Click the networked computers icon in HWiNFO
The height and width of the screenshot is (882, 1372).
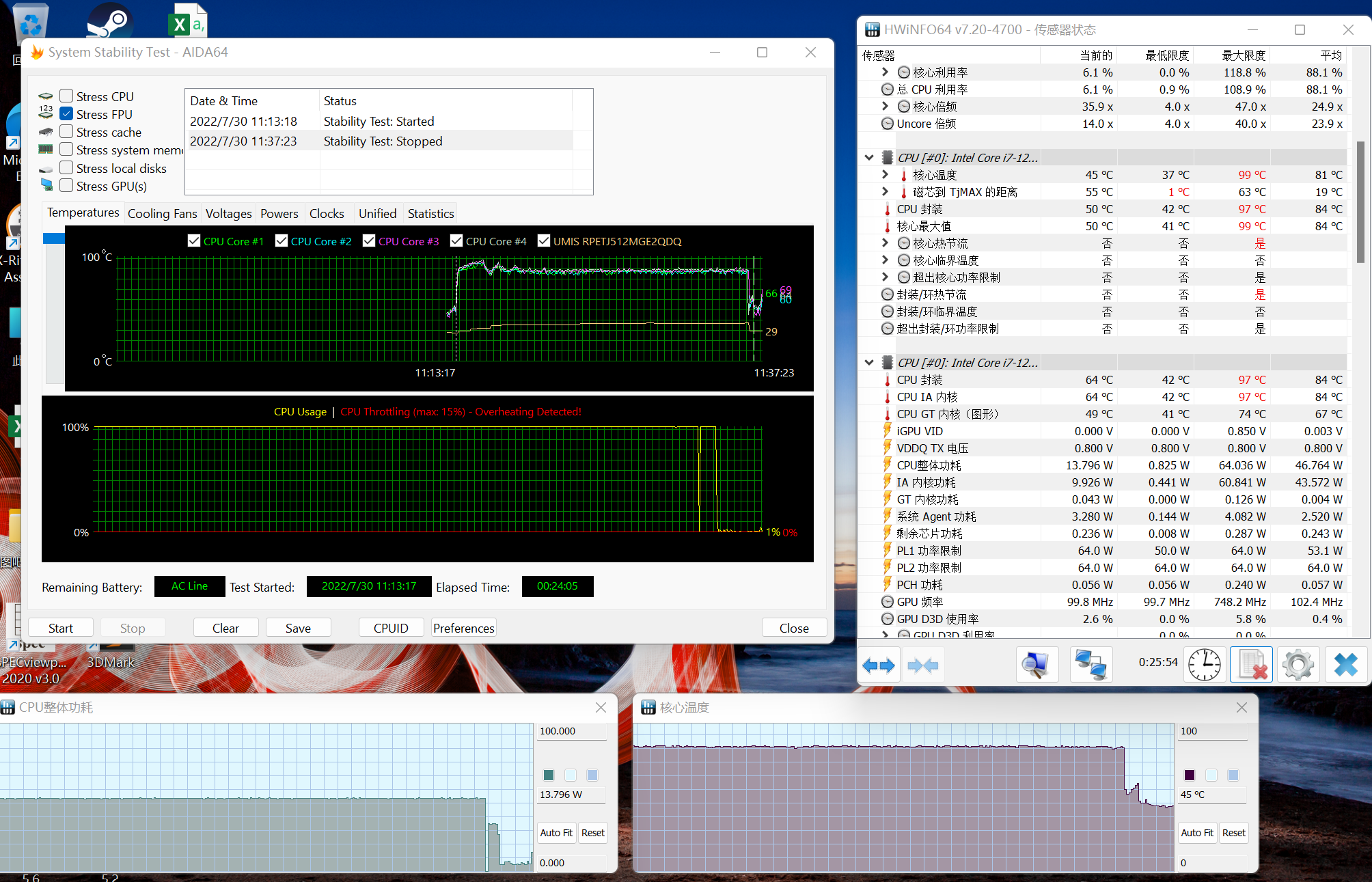click(1090, 665)
